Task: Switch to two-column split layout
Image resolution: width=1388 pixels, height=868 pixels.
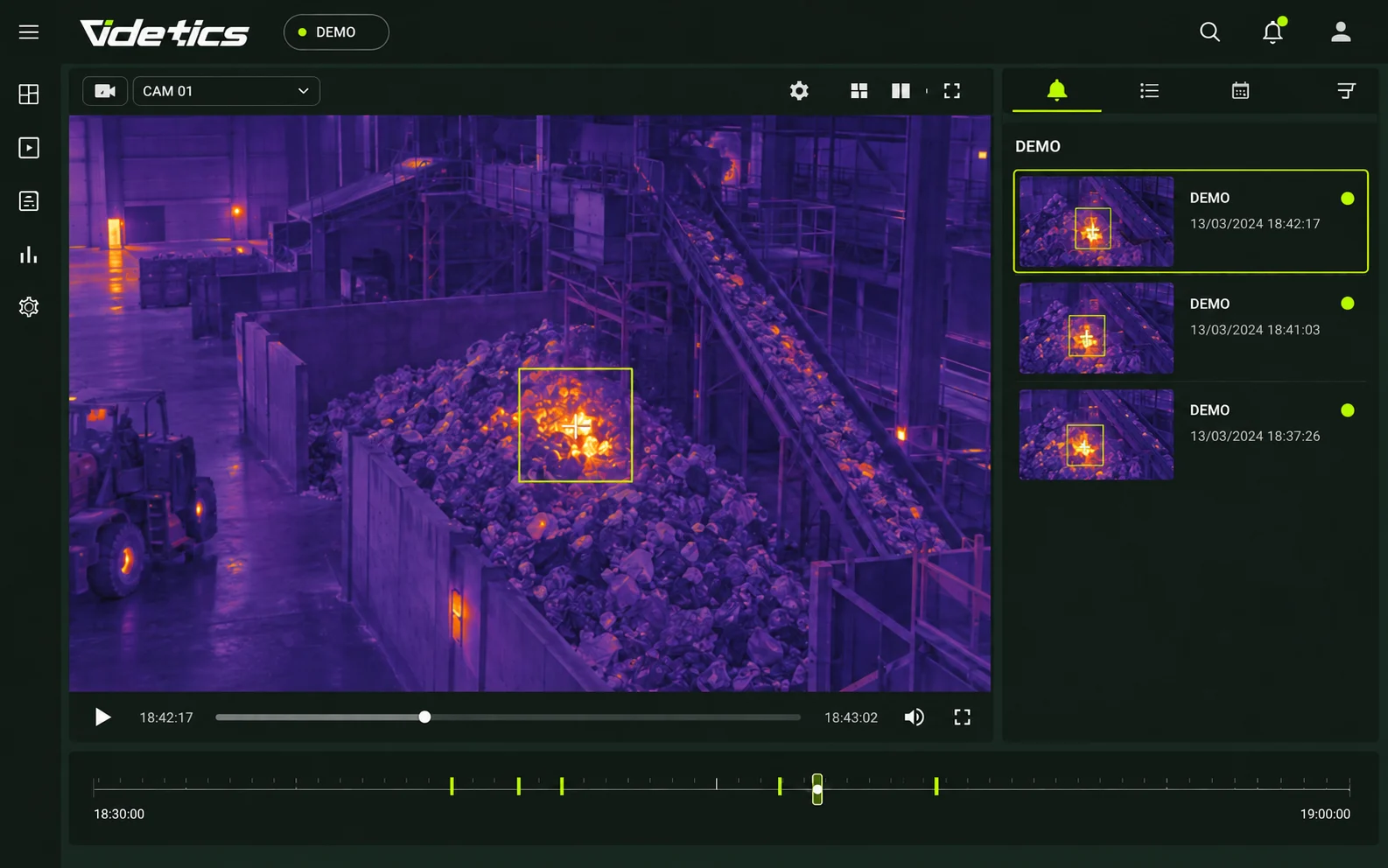Action: pyautogui.click(x=901, y=91)
